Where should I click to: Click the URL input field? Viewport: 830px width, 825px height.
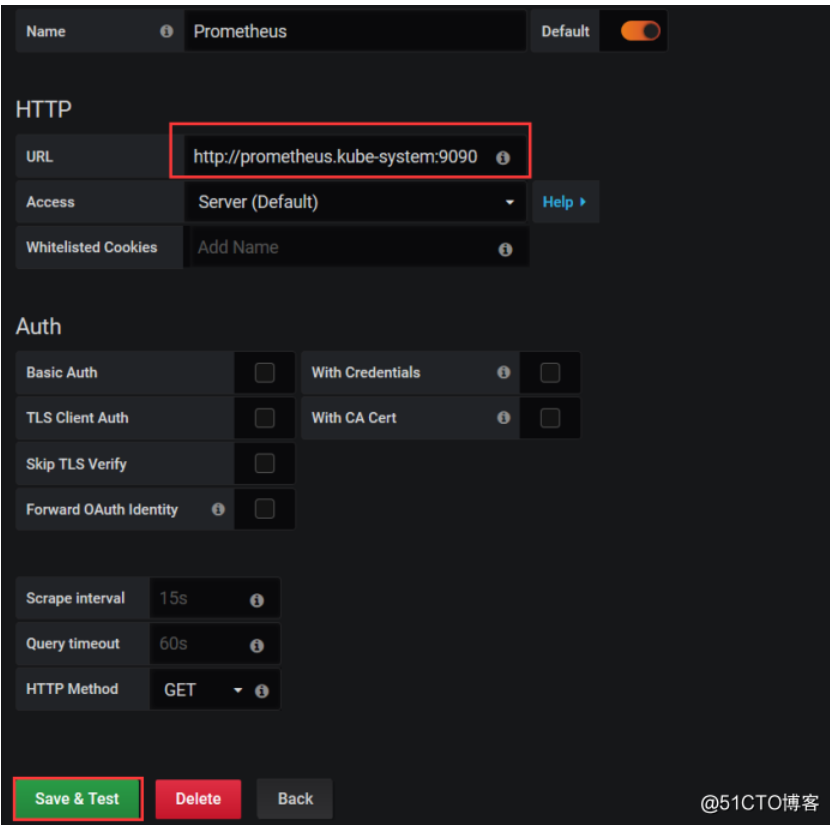[355, 157]
